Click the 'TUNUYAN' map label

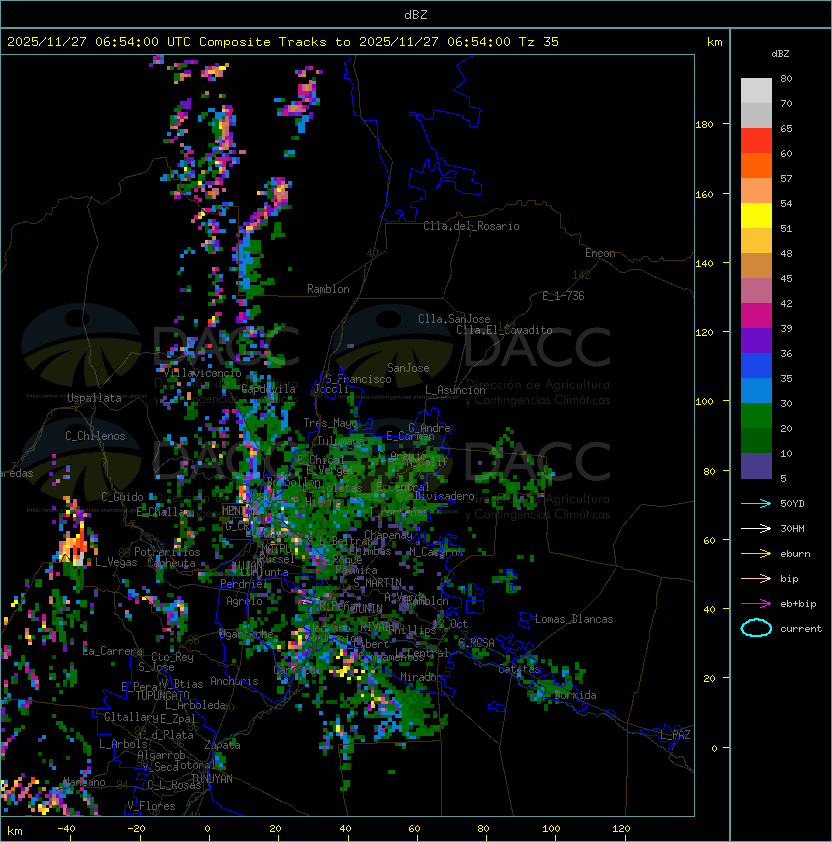click(212, 779)
